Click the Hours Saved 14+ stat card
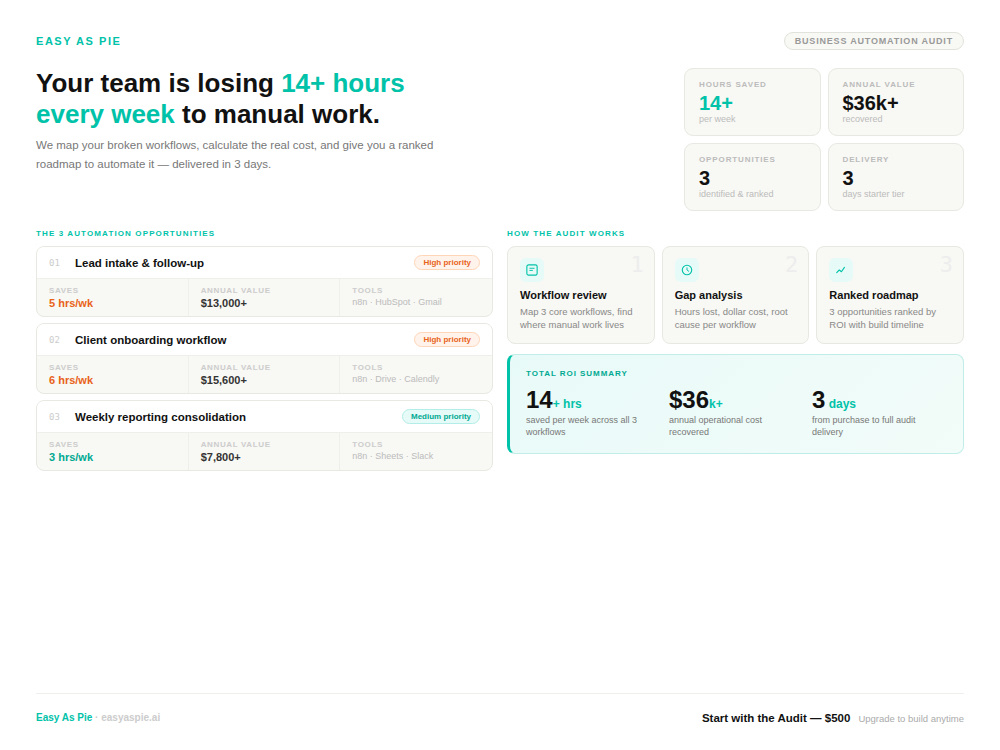Screen dimensions: 1000x750 coord(752,102)
